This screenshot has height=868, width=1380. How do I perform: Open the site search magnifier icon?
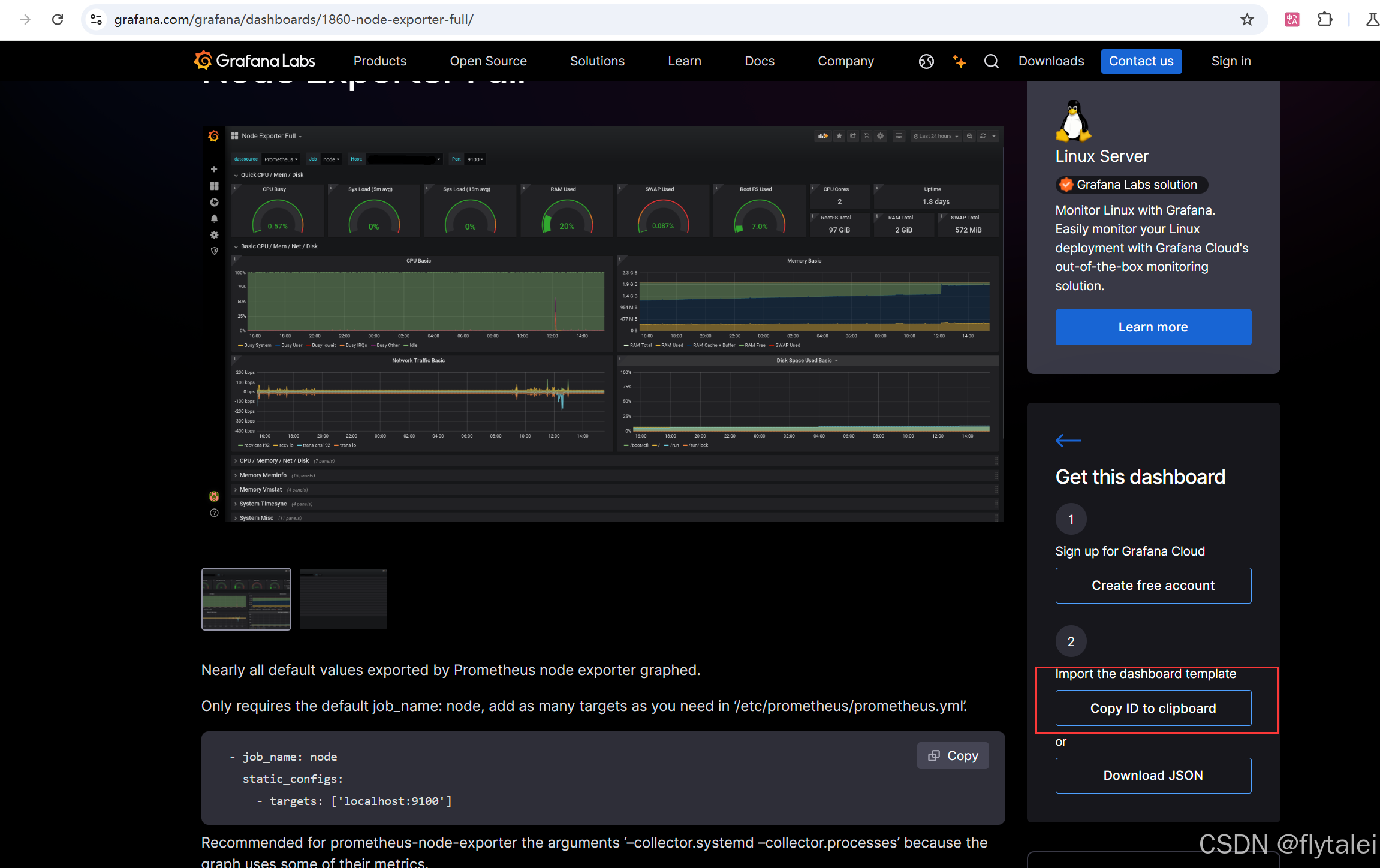click(x=991, y=61)
